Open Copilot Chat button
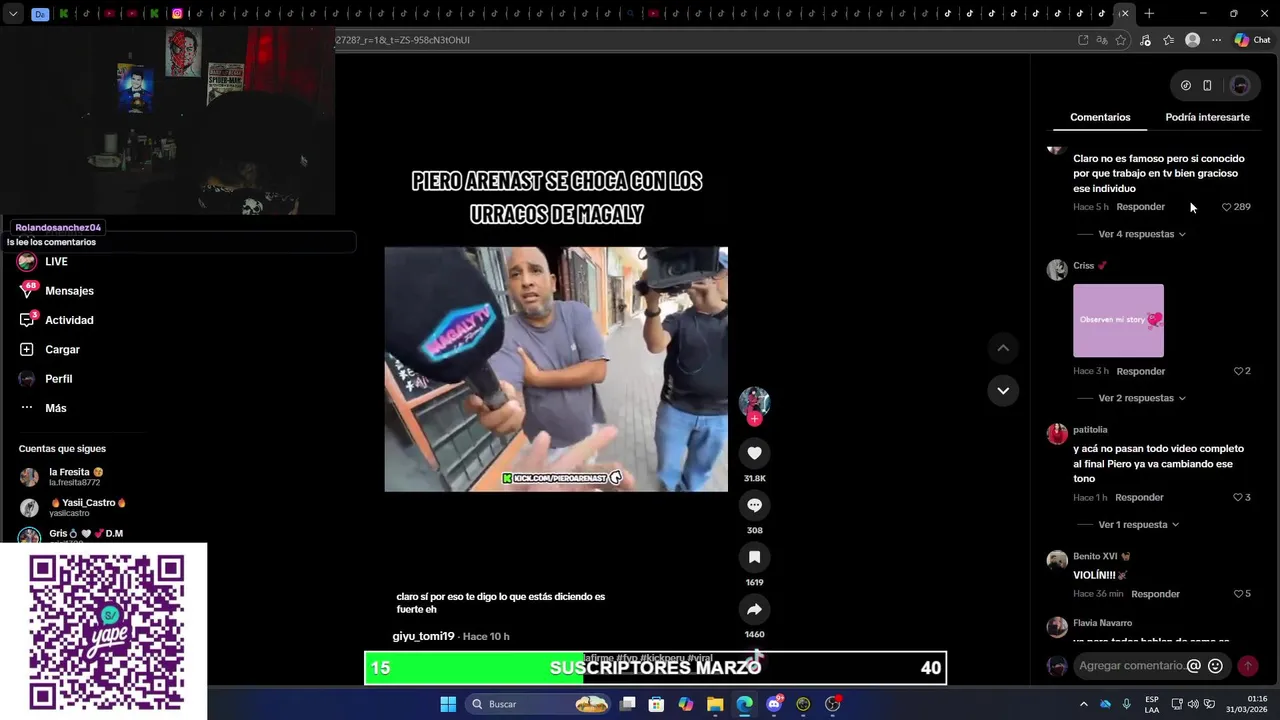 [x=1252, y=40]
